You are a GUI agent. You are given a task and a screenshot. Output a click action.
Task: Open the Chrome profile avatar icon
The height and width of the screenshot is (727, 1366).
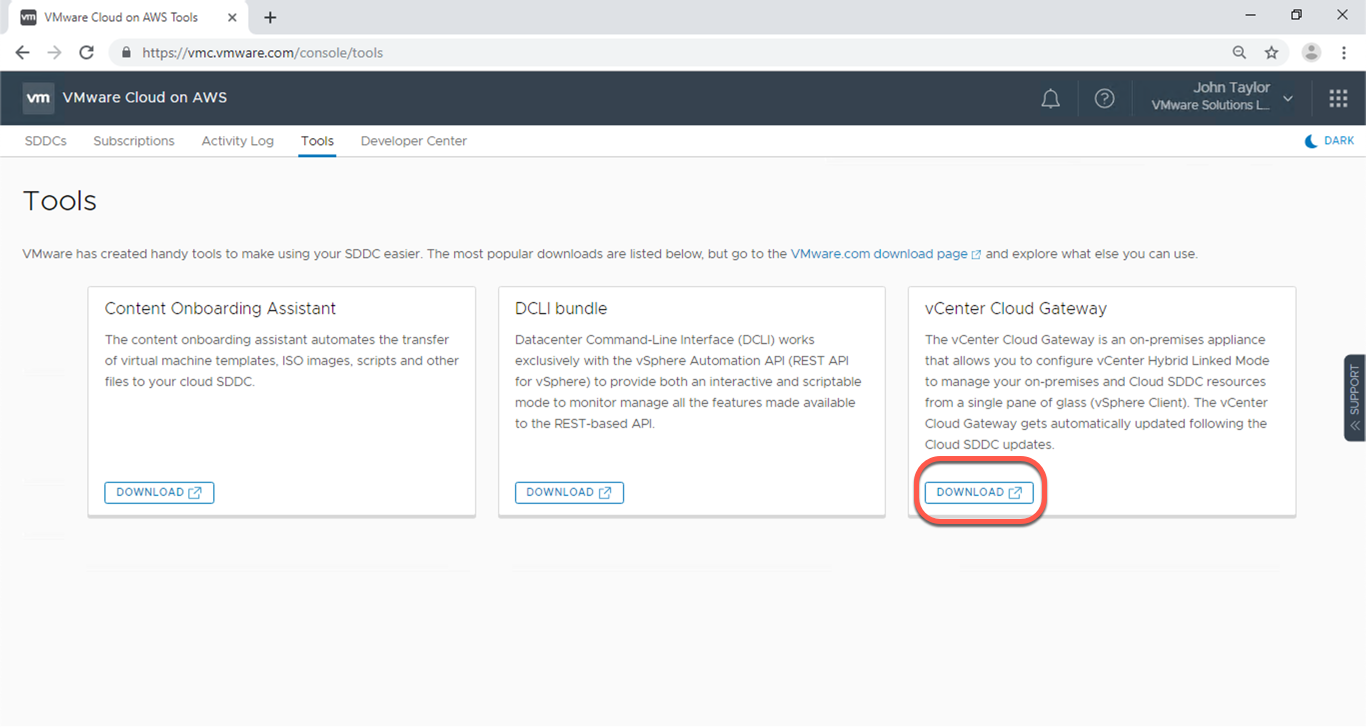(x=1311, y=53)
